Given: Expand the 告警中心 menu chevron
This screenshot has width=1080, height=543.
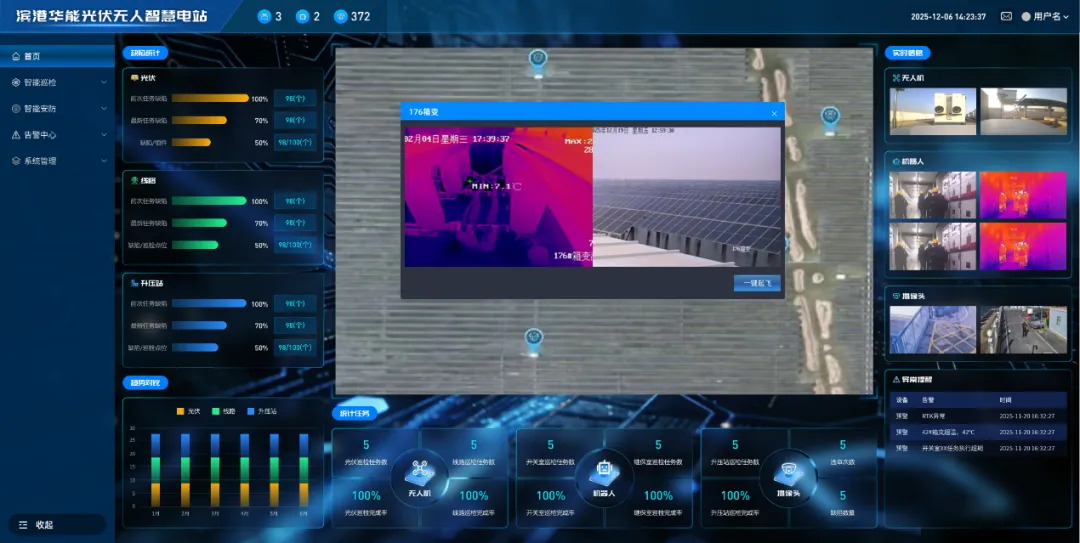Looking at the screenshot, I should pos(104,135).
